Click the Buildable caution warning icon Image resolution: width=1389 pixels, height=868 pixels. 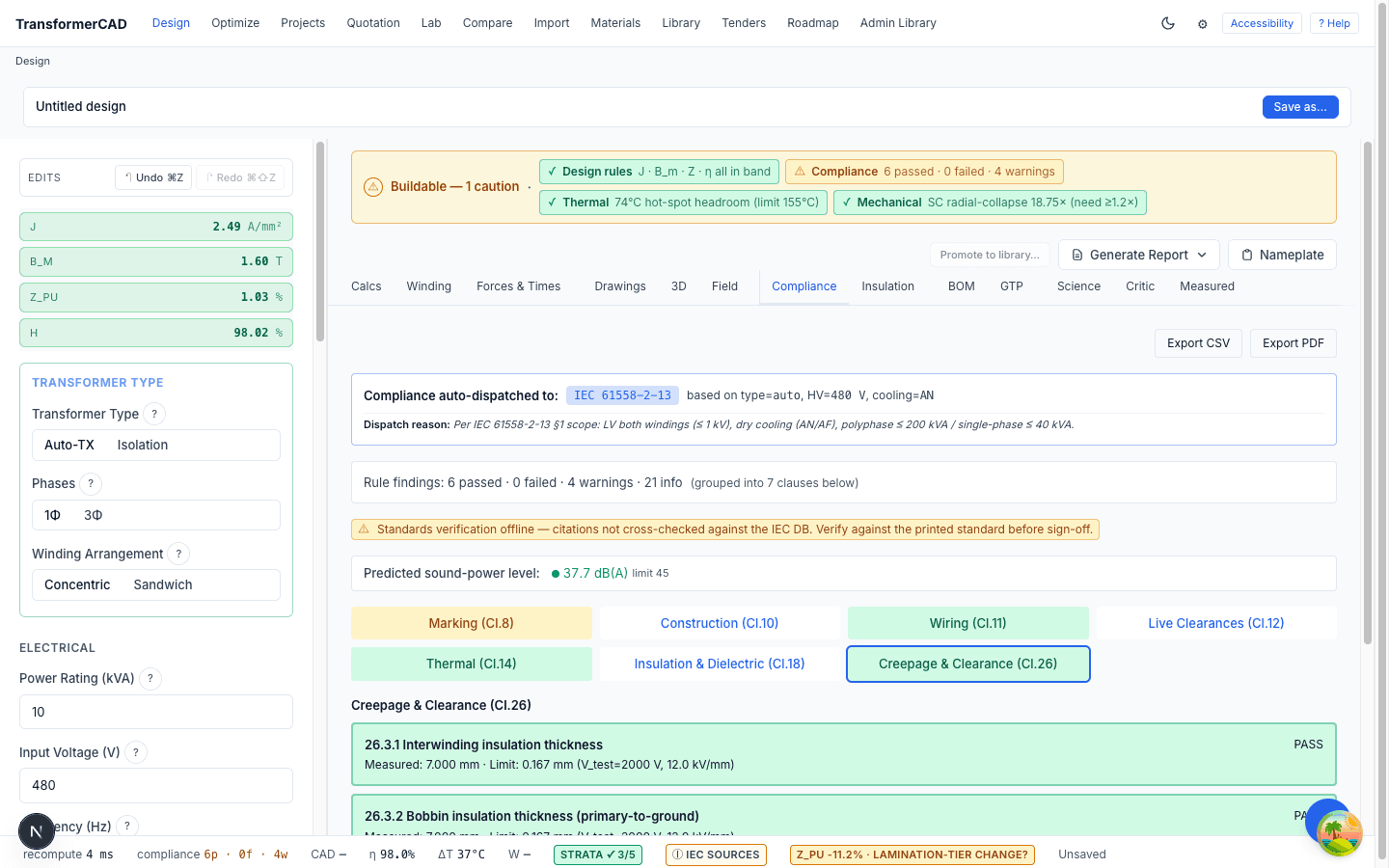(x=373, y=187)
